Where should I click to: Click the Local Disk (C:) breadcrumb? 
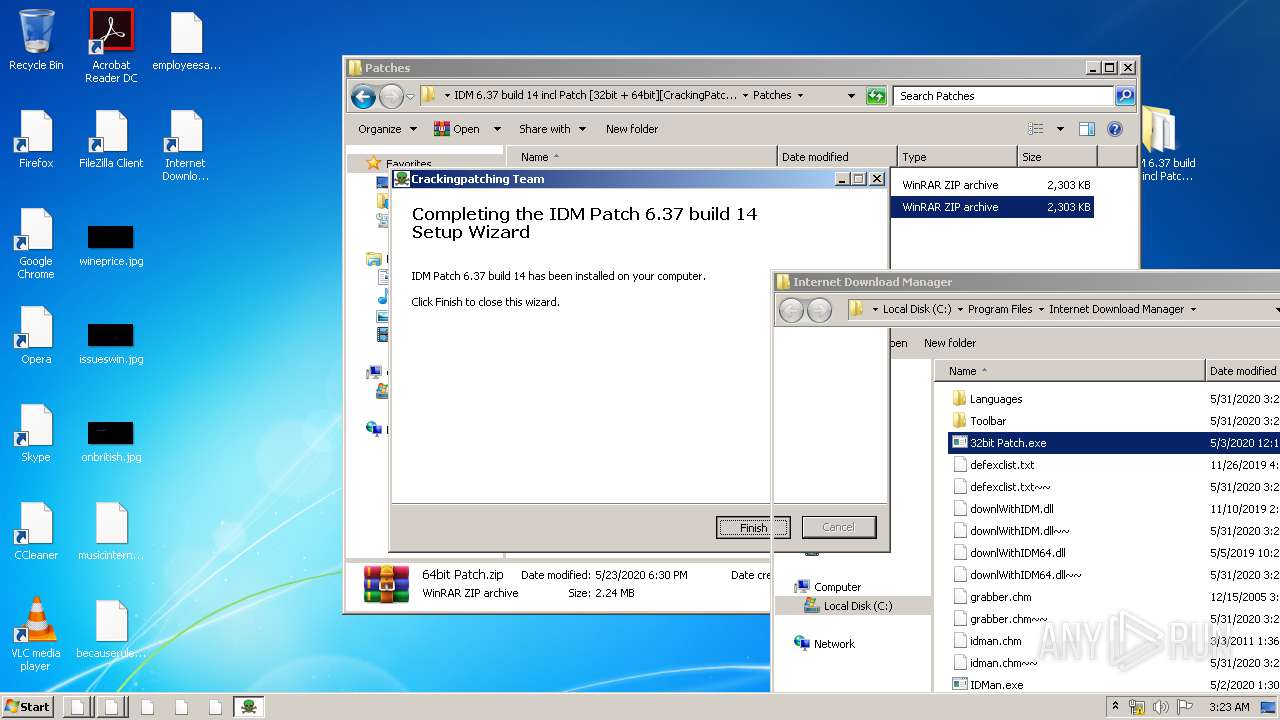(x=917, y=310)
